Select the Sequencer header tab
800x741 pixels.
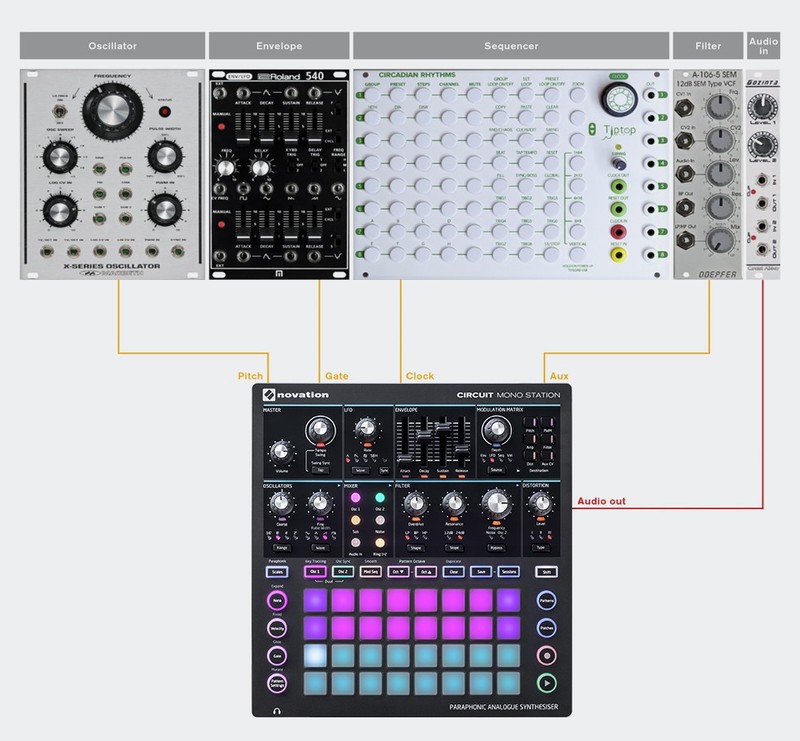510,46
